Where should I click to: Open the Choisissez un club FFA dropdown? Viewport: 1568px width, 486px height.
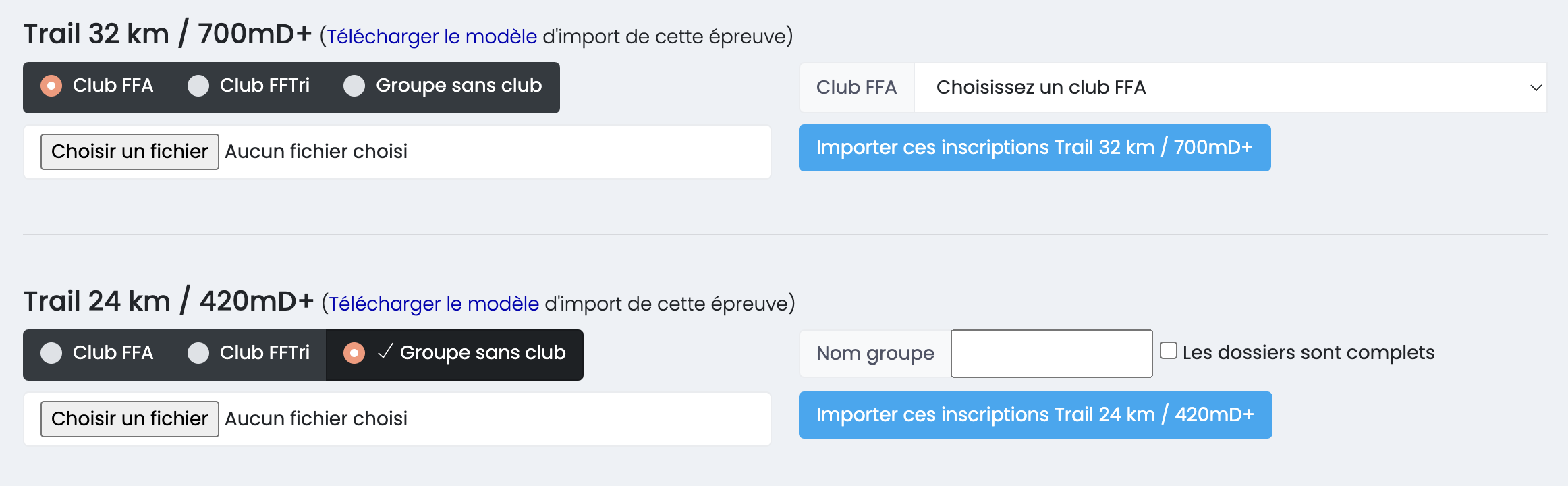[1228, 88]
